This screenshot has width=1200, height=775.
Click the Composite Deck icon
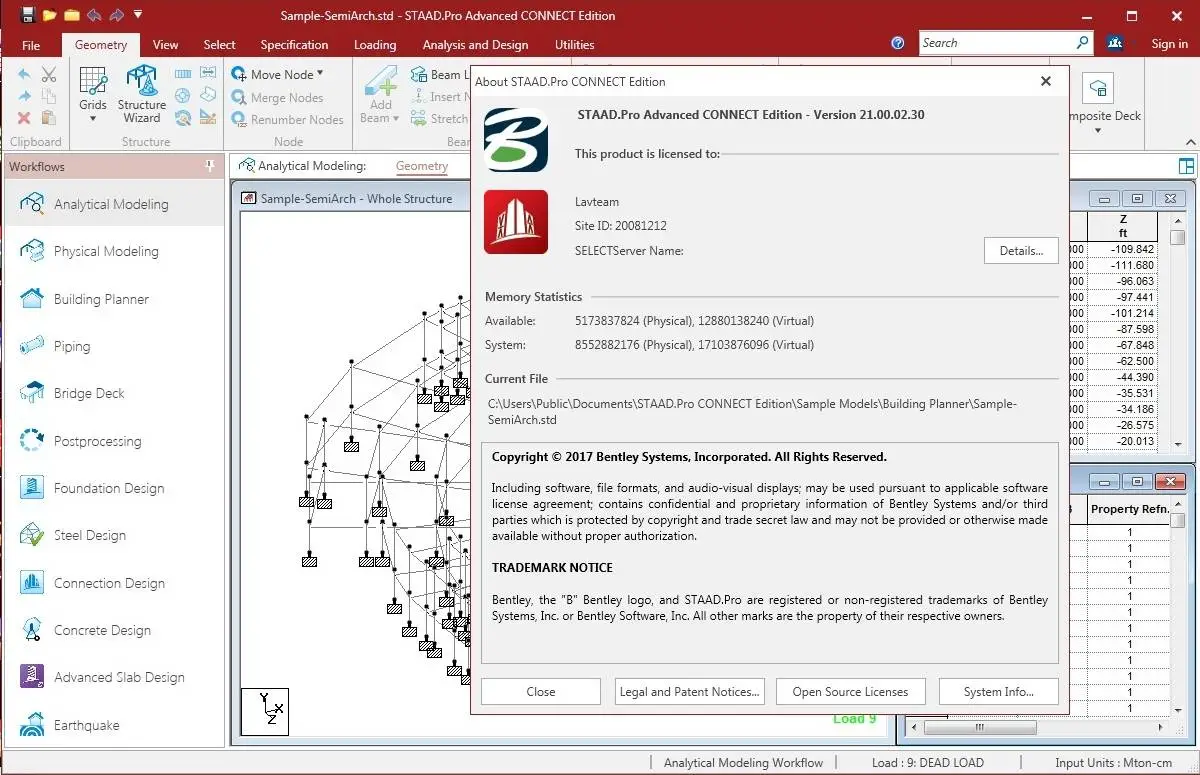[1098, 88]
